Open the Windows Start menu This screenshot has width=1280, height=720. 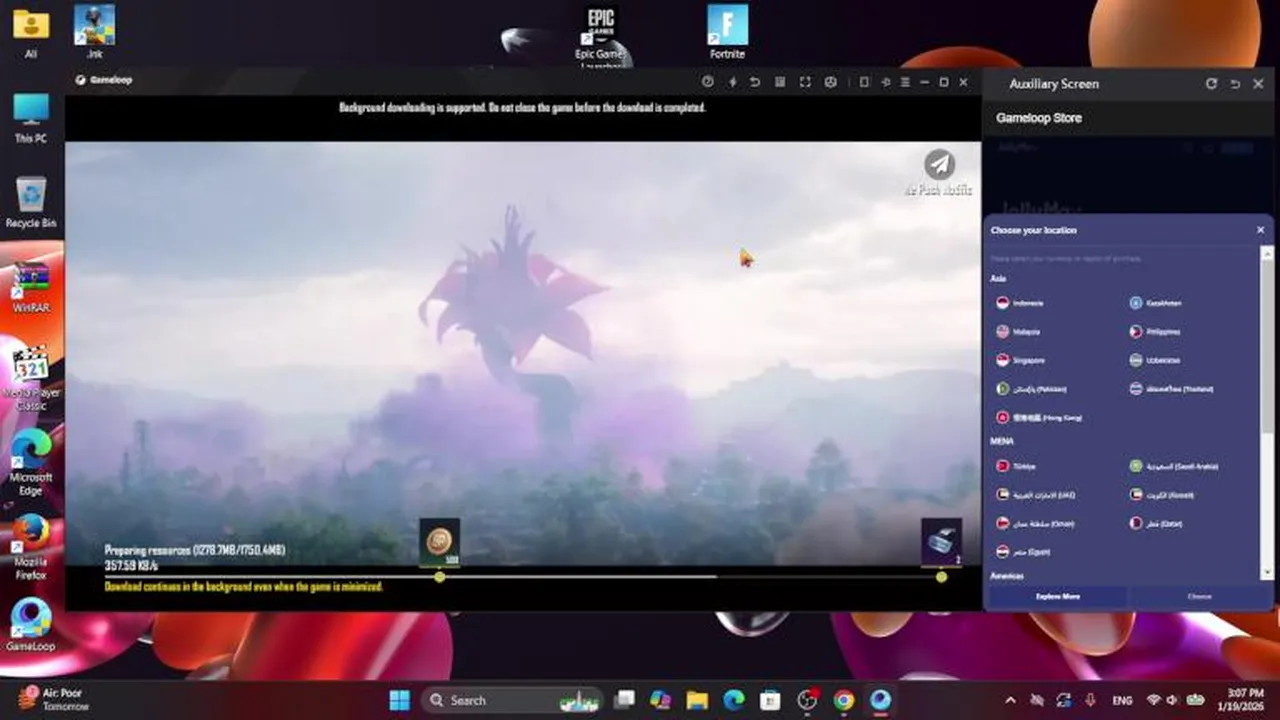pyautogui.click(x=399, y=700)
